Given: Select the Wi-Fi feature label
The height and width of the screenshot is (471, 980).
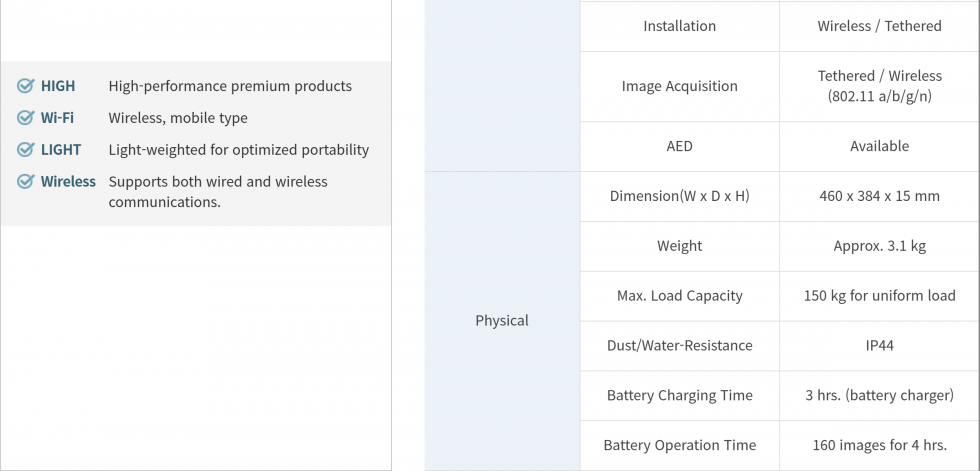Looking at the screenshot, I should pos(57,118).
